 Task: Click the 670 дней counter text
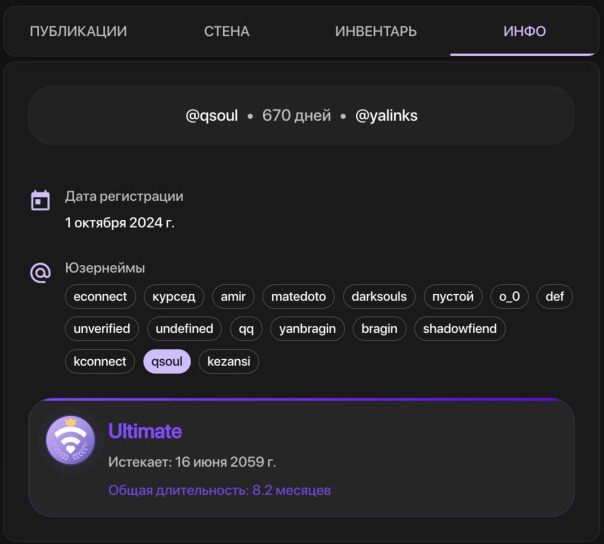coord(296,115)
